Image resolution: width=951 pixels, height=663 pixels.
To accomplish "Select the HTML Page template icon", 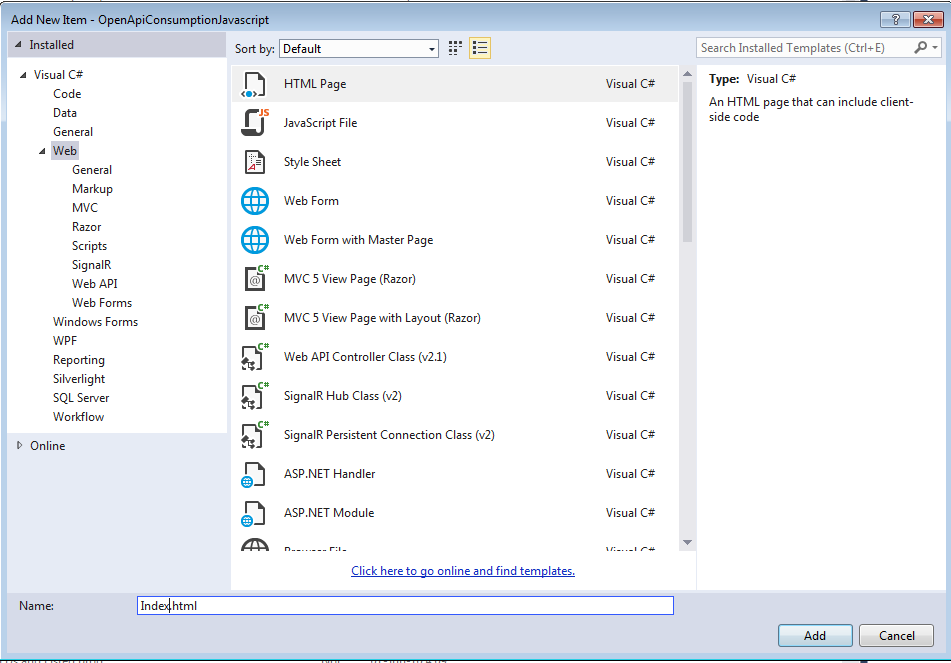I will pos(255,84).
